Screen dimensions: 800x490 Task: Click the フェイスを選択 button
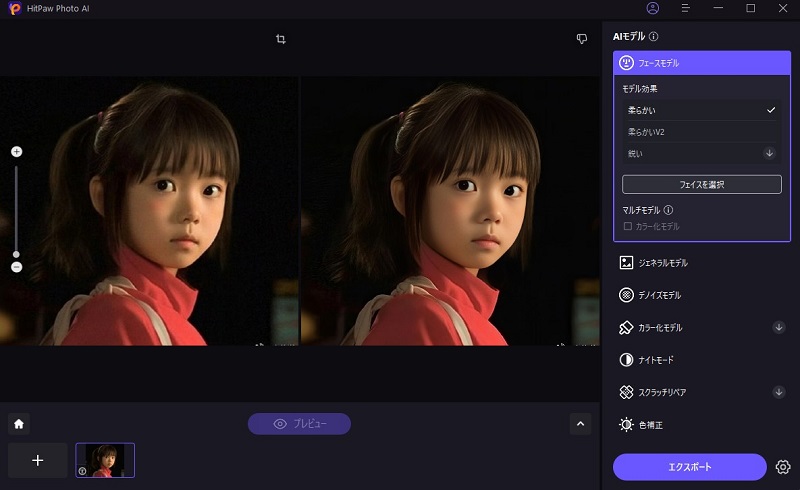point(702,184)
